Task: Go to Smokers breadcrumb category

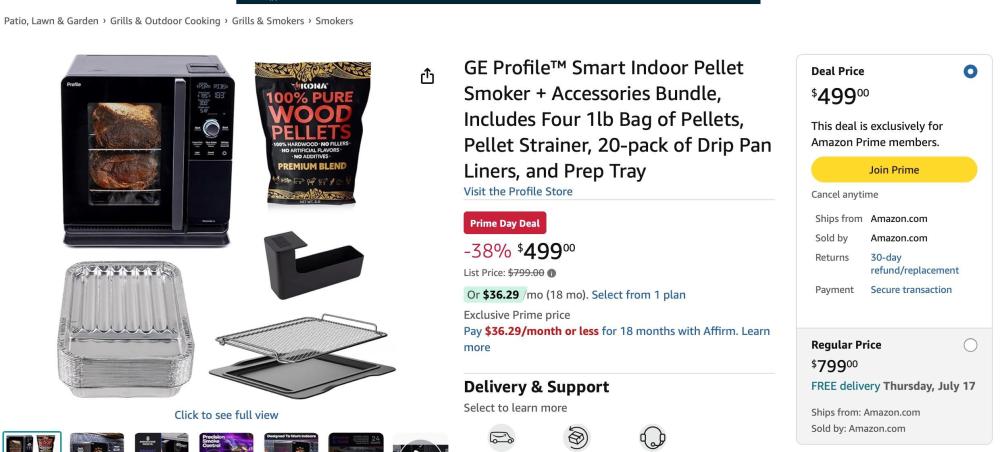Action: (334, 21)
